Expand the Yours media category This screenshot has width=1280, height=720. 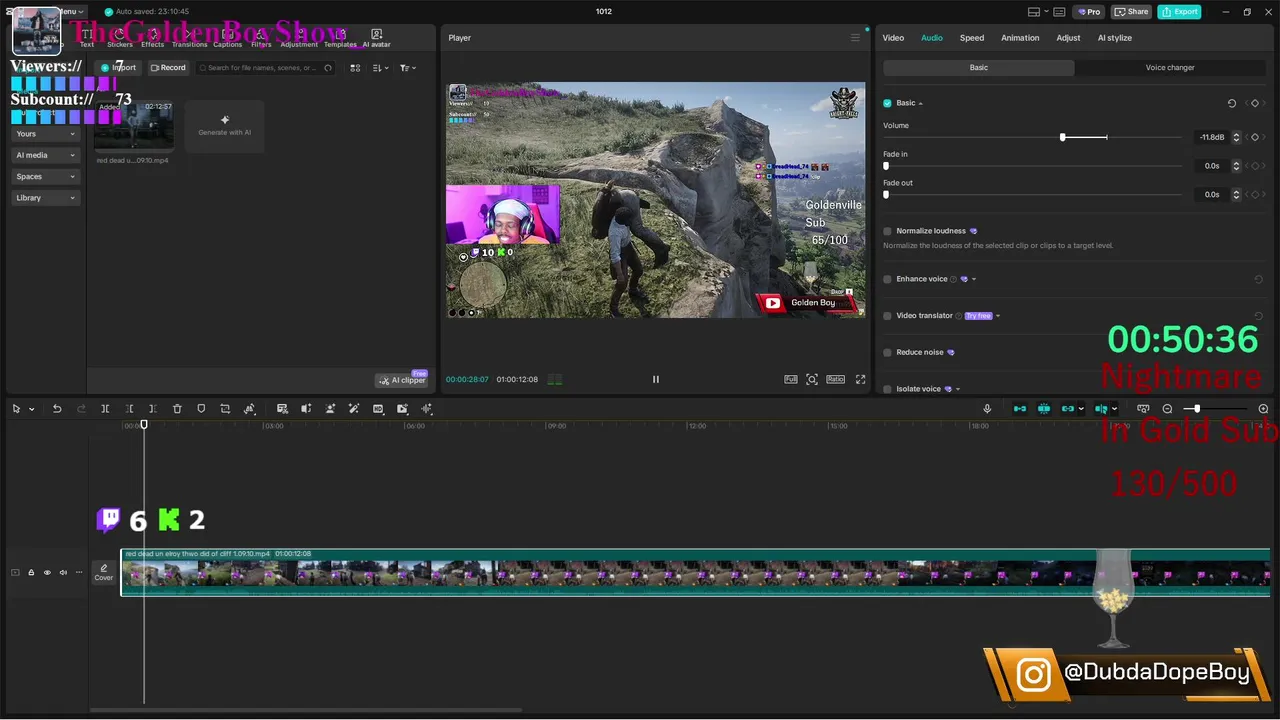pyautogui.click(x=46, y=134)
